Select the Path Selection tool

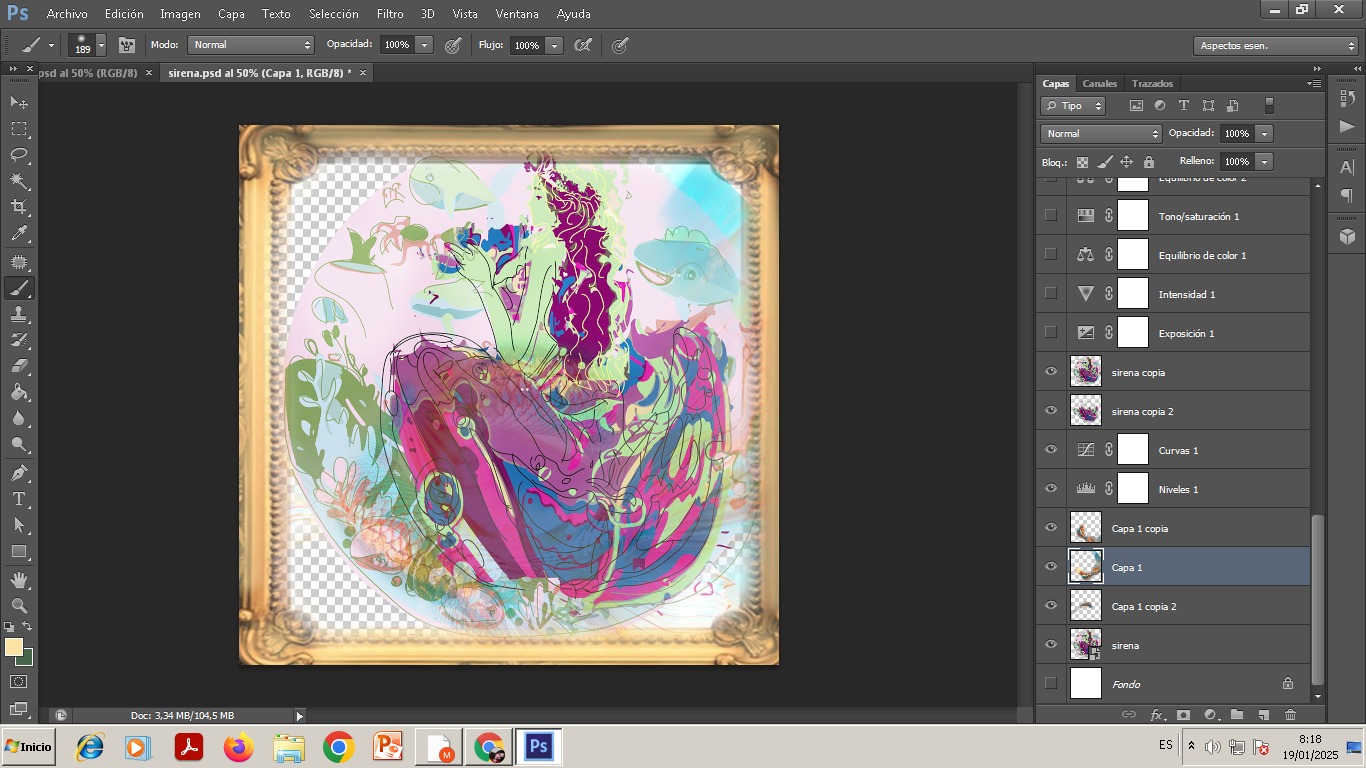(19, 524)
